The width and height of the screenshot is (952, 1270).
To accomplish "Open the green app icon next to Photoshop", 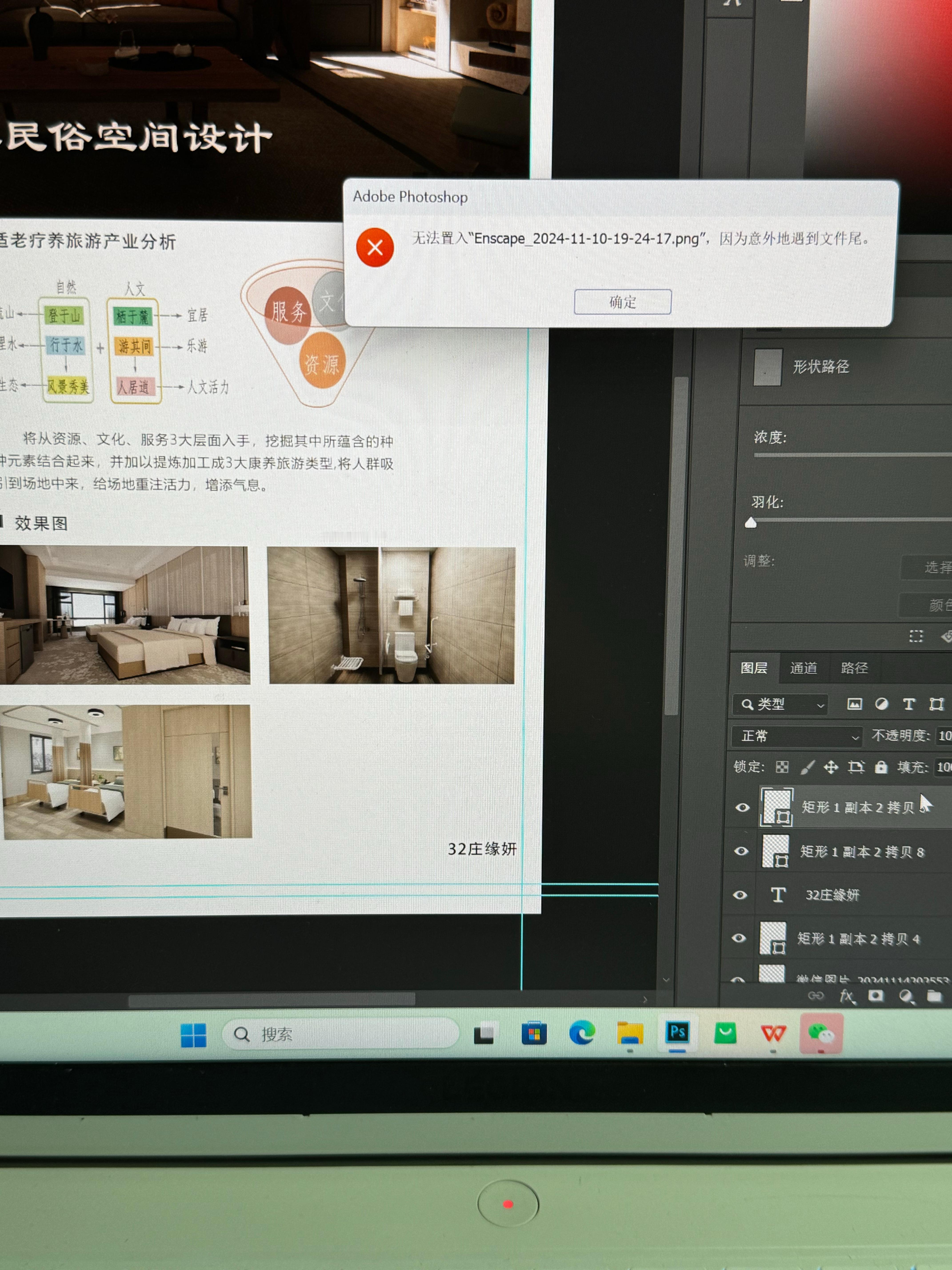I will point(725,1033).
